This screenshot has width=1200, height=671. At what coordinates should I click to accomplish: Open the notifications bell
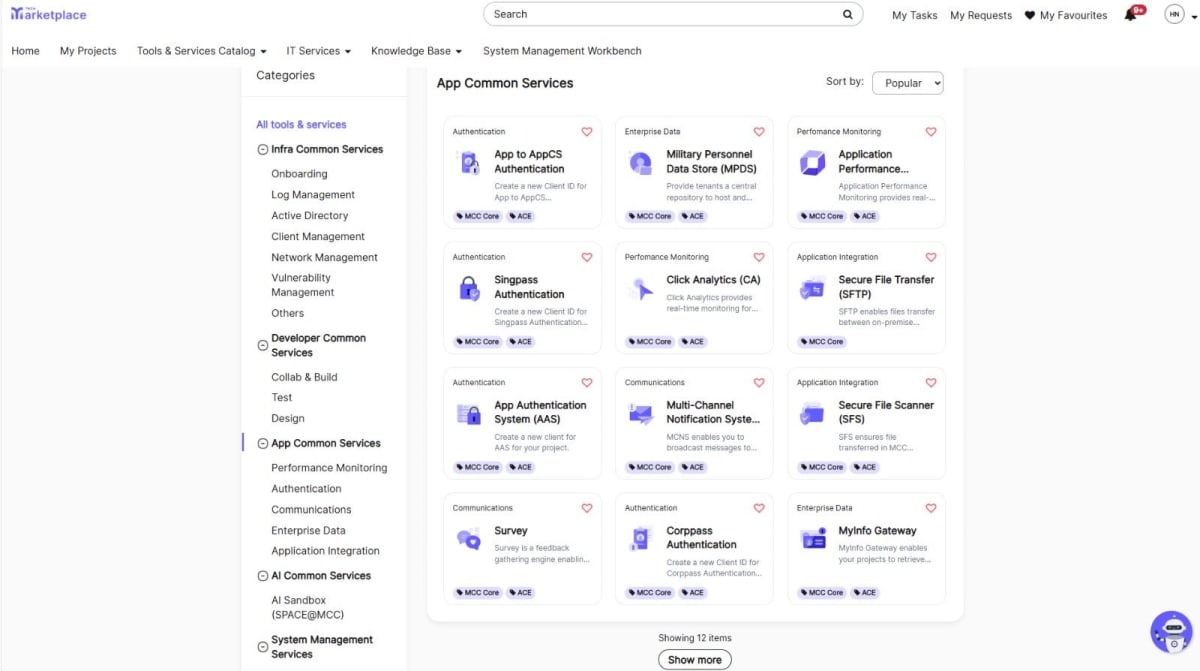(1131, 14)
